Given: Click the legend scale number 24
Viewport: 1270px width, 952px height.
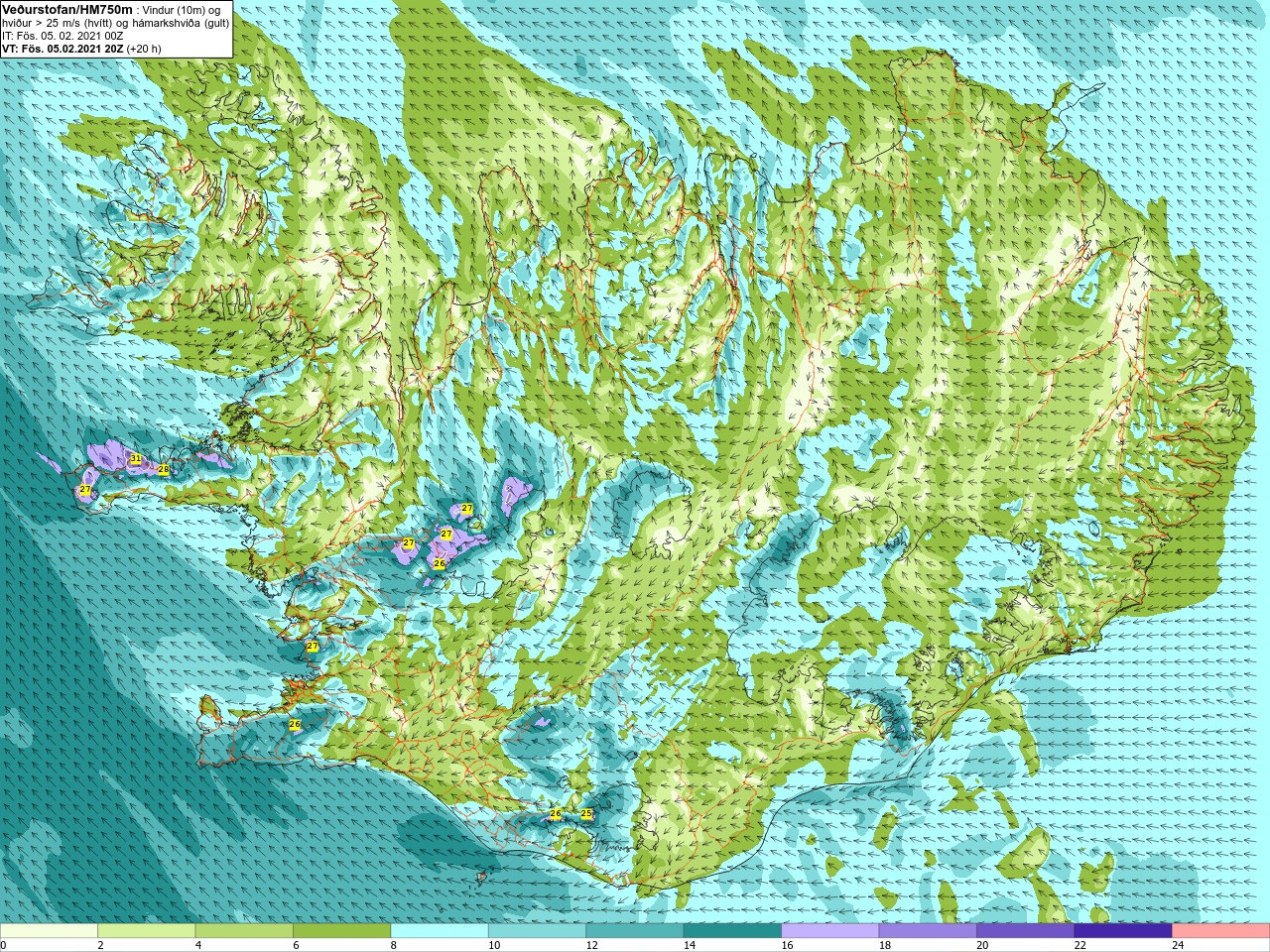Looking at the screenshot, I should coord(1178,945).
